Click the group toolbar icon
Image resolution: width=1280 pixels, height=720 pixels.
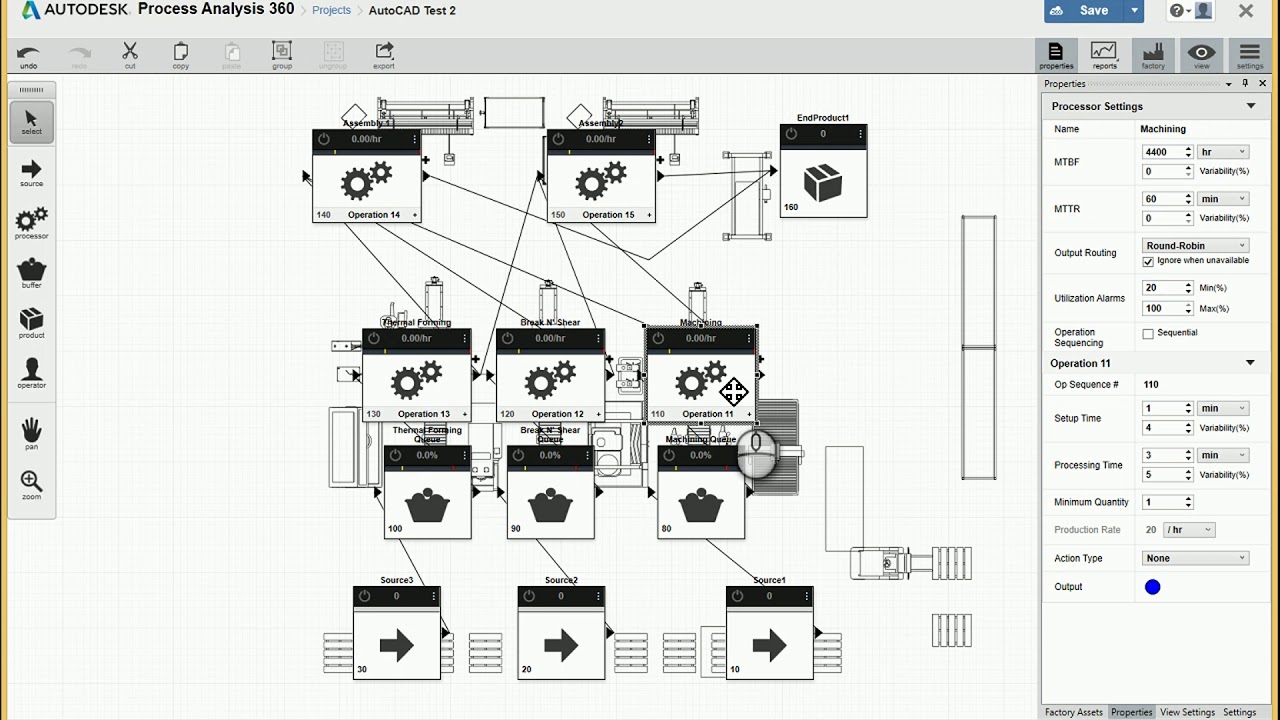click(x=282, y=55)
